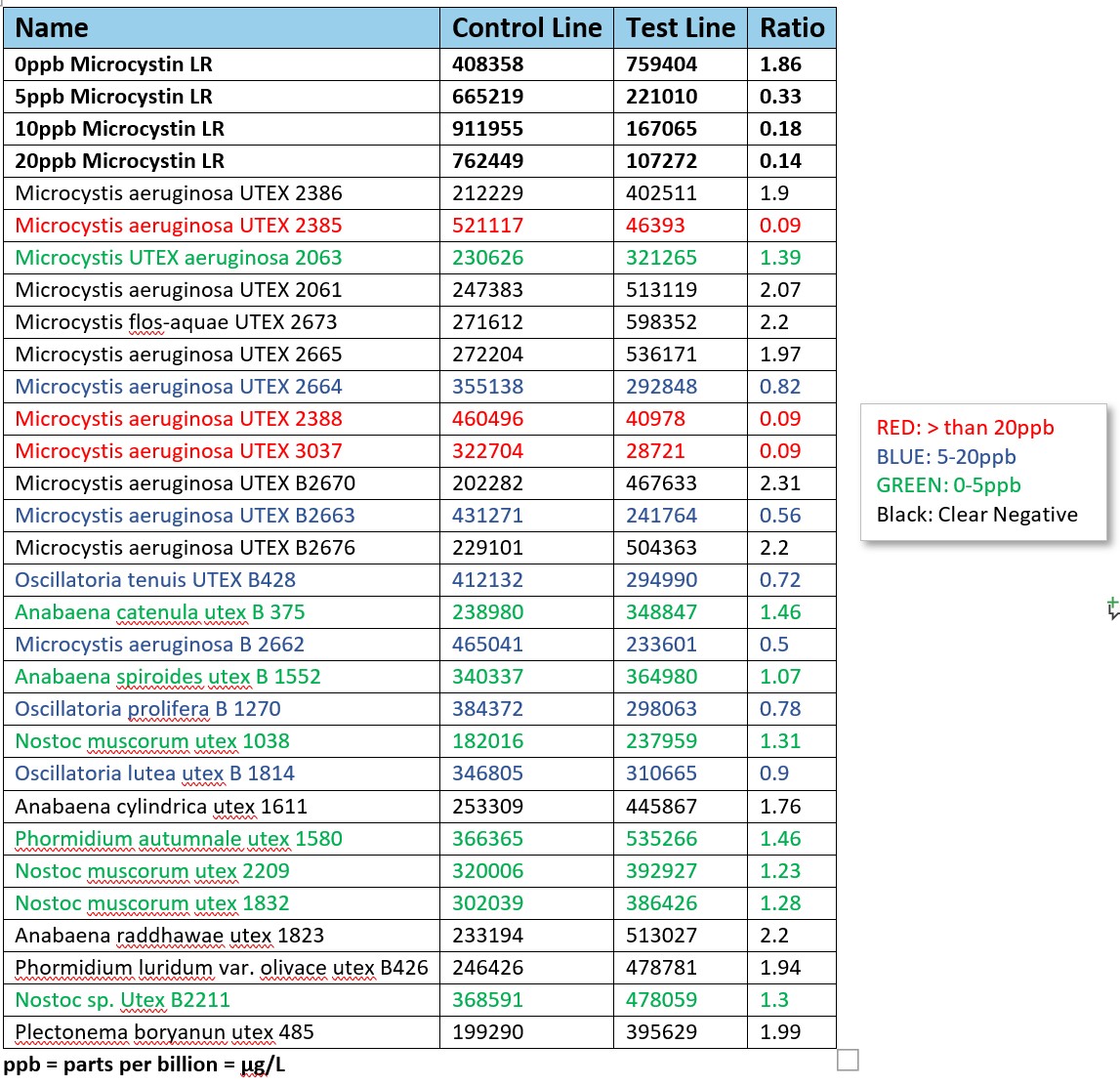Click control line value 911955
Screen dimensions: 1120x1086
[x=487, y=129]
